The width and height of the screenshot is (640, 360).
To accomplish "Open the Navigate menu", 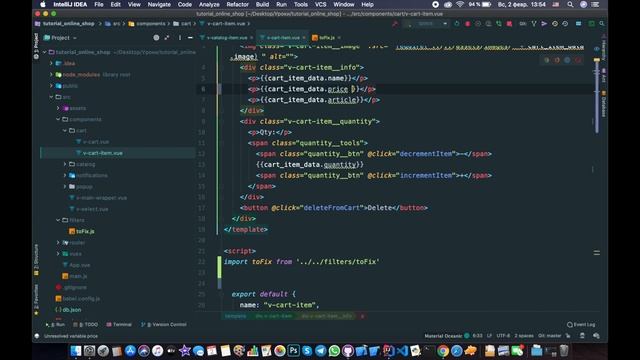I will pos(159,4).
